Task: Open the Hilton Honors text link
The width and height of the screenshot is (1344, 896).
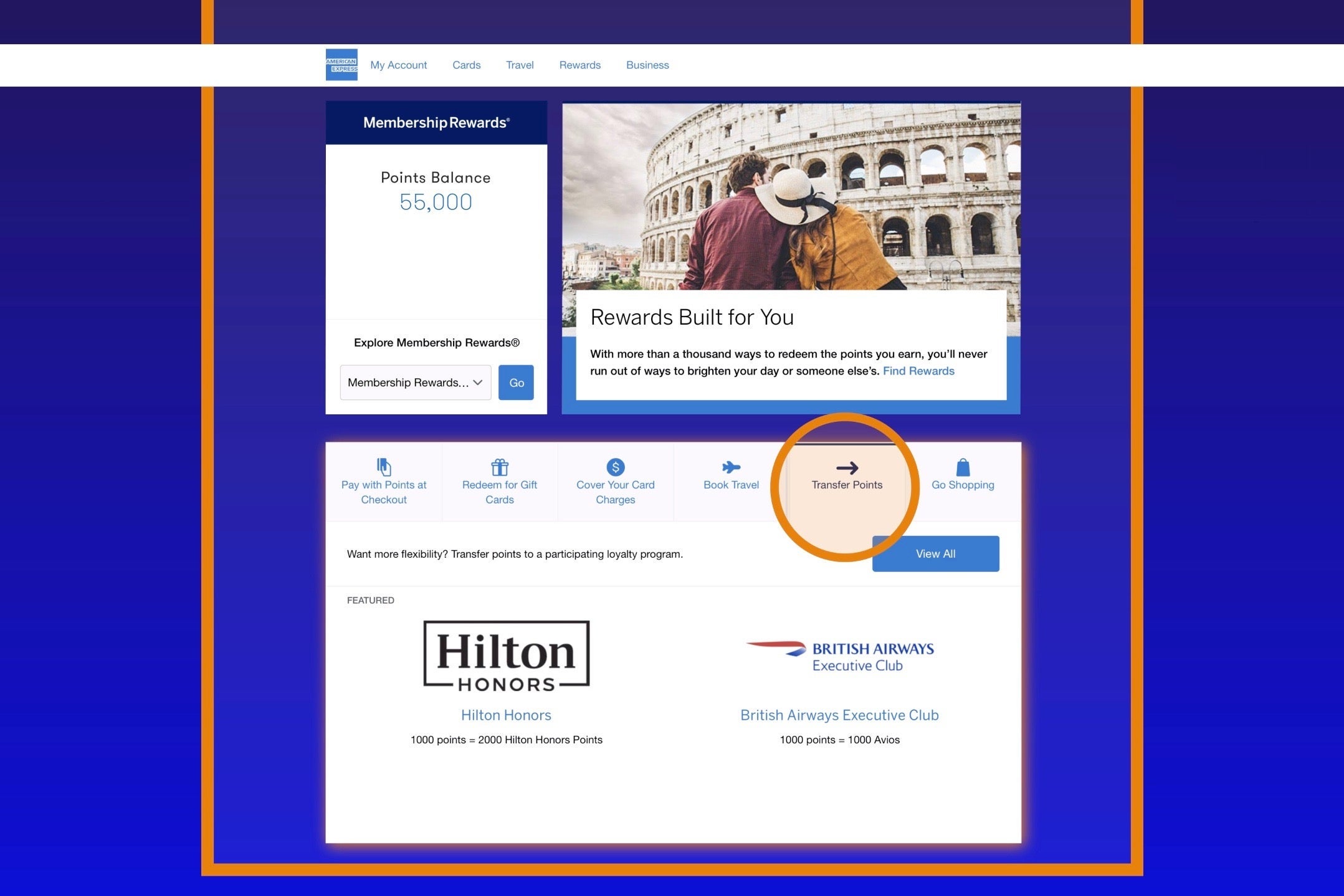Action: point(506,715)
